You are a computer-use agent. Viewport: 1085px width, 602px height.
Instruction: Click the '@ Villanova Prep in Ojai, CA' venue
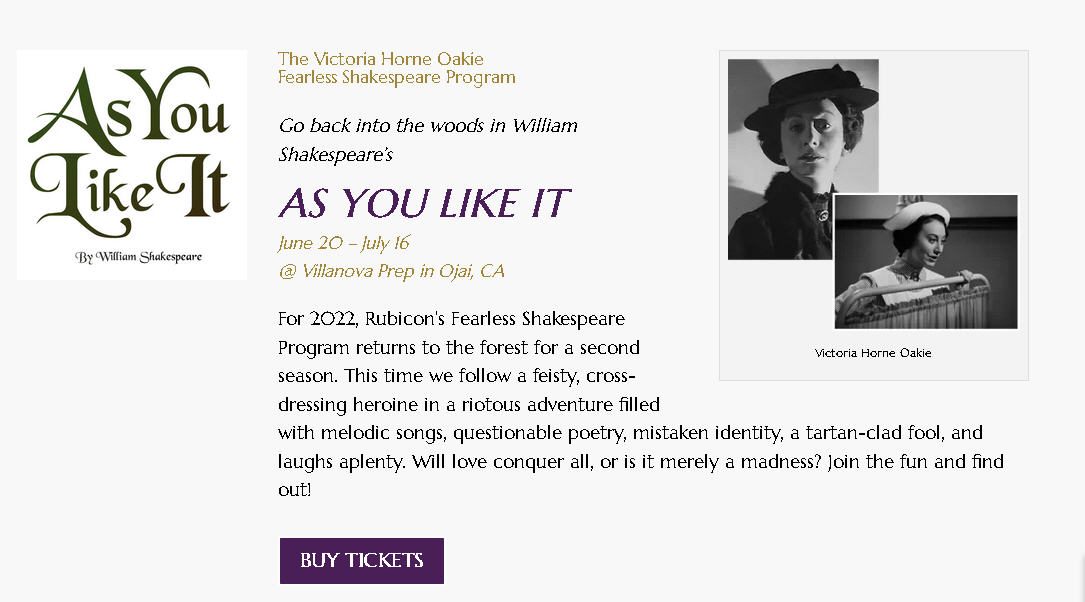pyautogui.click(x=391, y=271)
